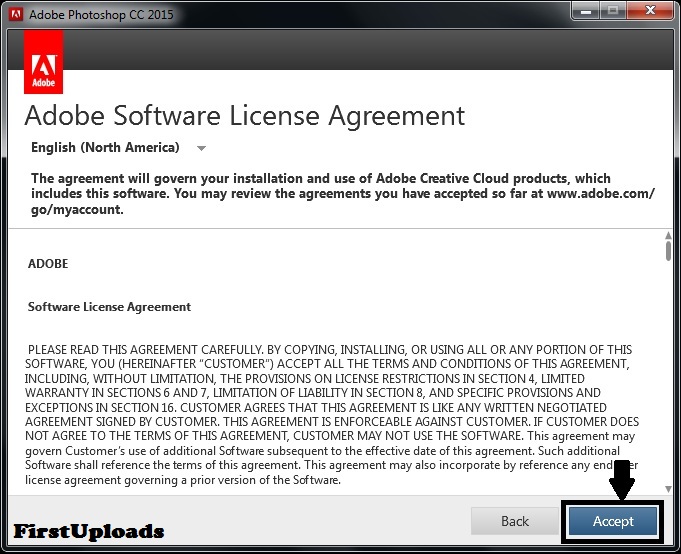Click the FirstUploads watermark text

(x=89, y=531)
